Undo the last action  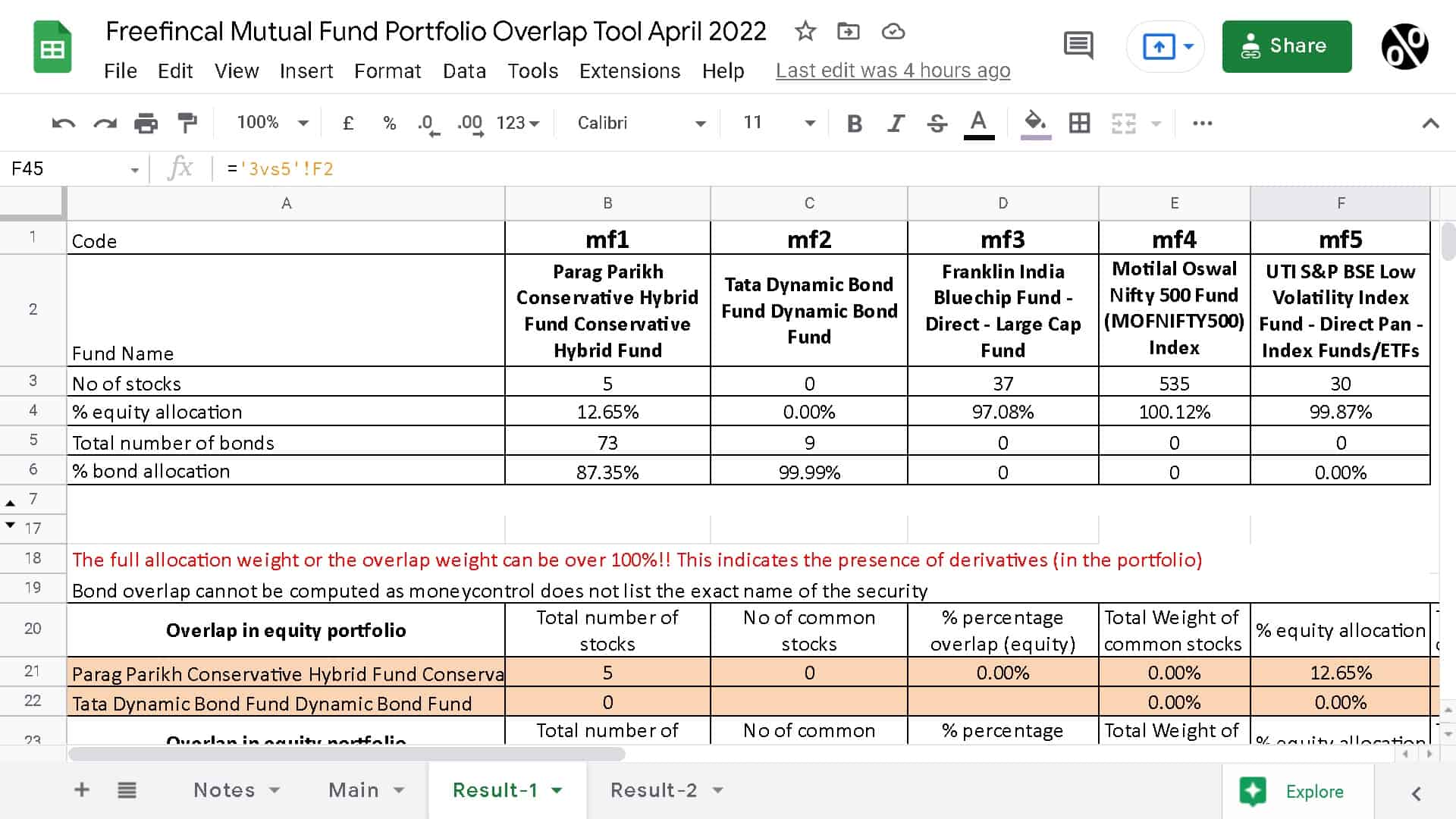(64, 122)
